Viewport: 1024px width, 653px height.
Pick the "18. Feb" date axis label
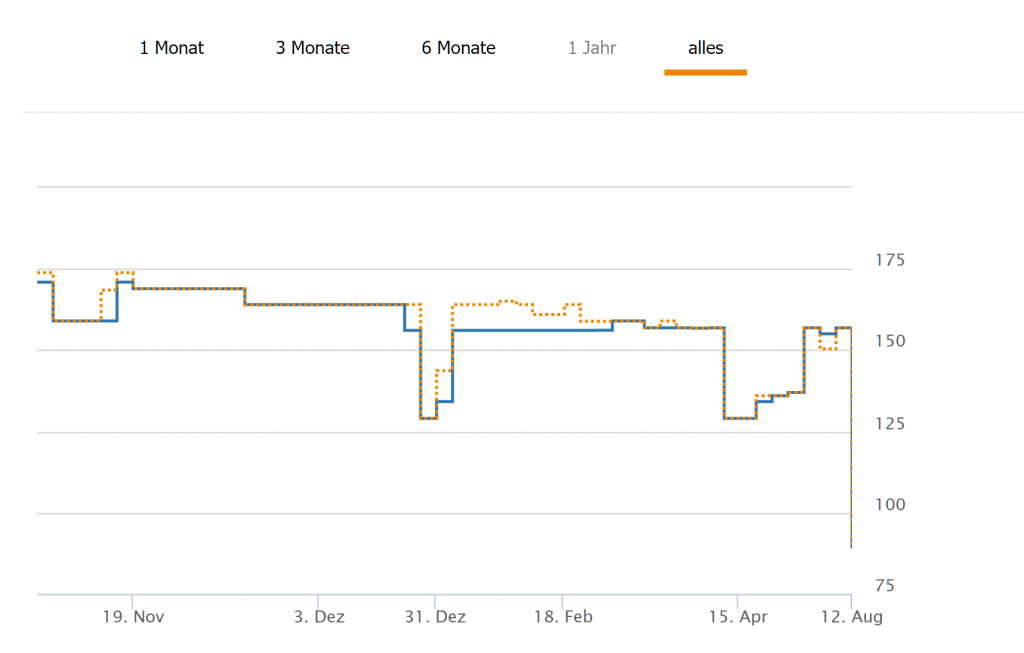(563, 617)
